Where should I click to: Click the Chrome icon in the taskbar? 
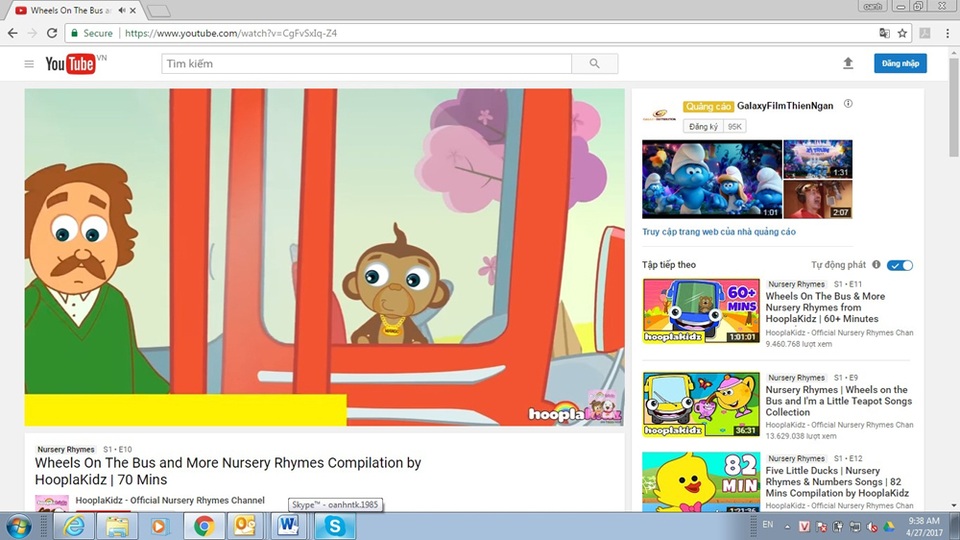203,526
